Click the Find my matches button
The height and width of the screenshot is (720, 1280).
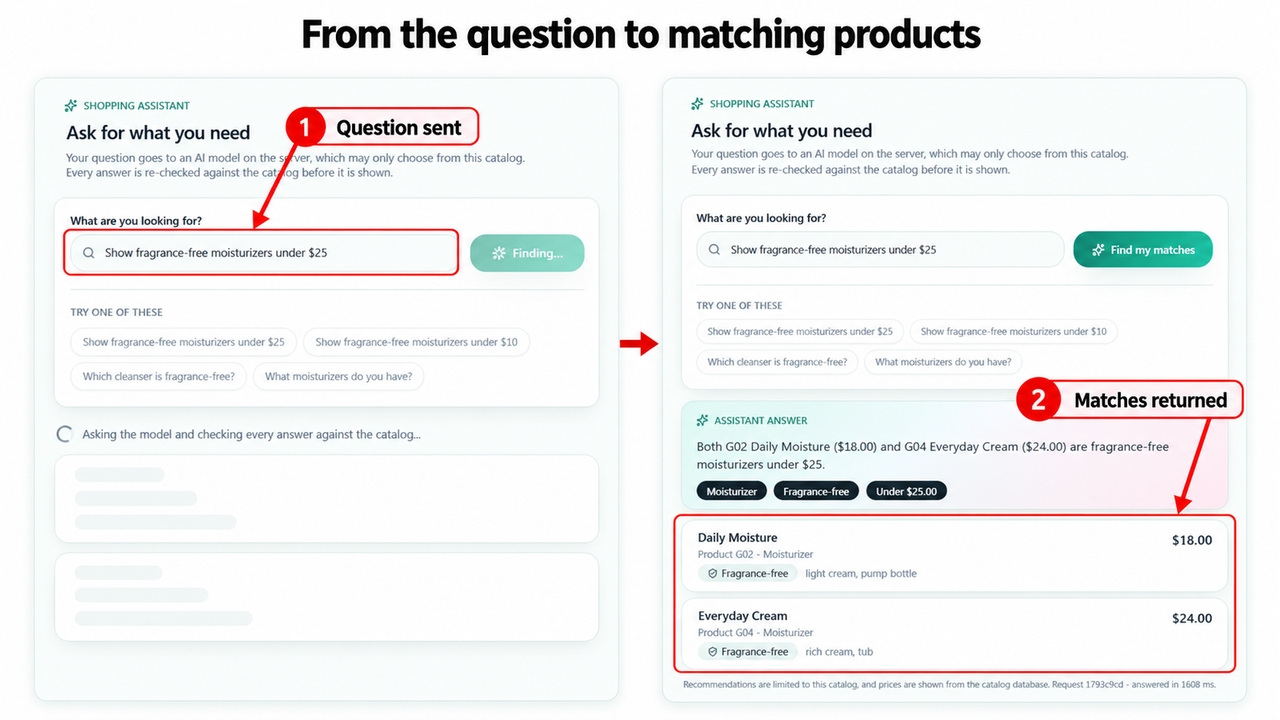tap(1143, 250)
